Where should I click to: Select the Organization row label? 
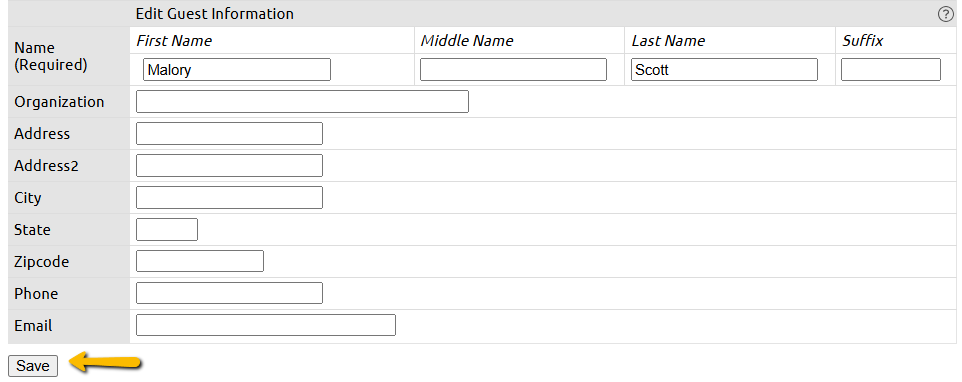click(x=59, y=102)
